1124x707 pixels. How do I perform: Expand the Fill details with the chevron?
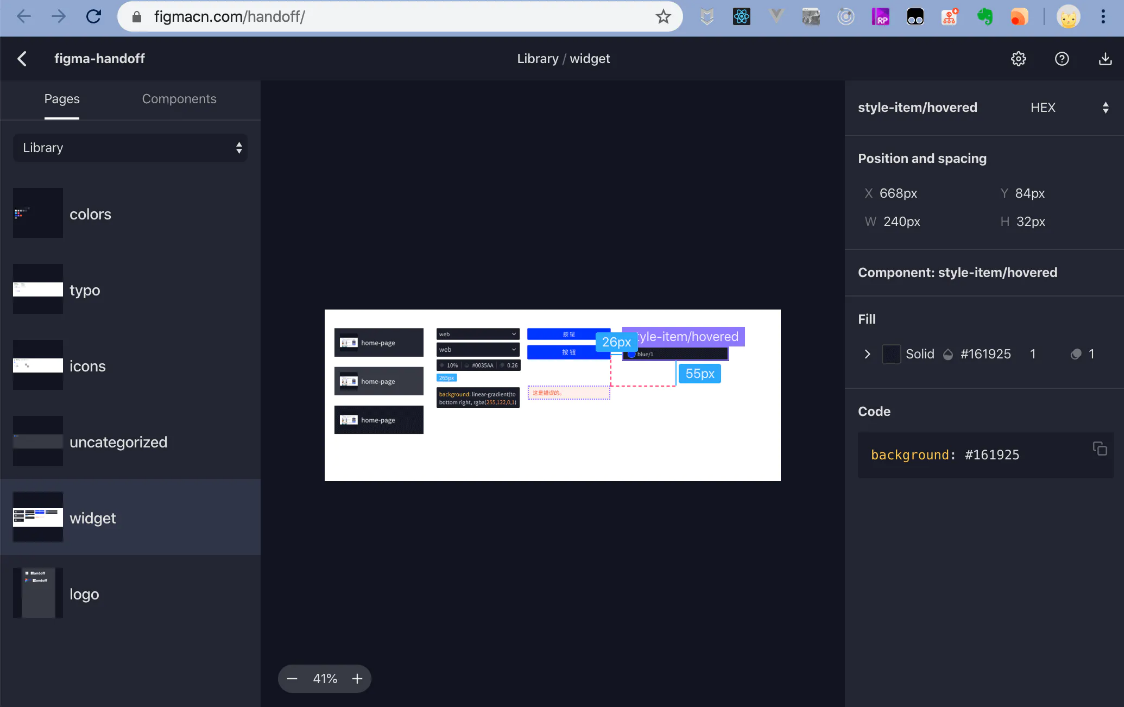[867, 354]
